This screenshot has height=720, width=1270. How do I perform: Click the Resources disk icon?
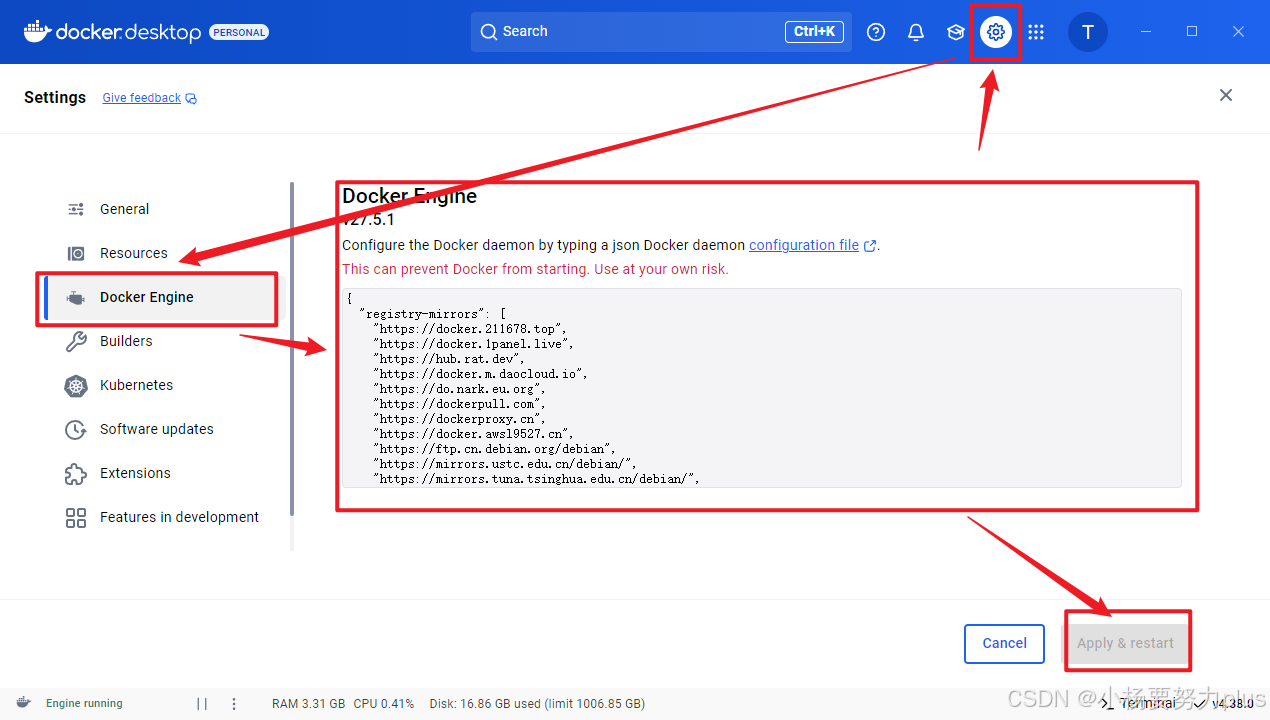click(x=76, y=253)
